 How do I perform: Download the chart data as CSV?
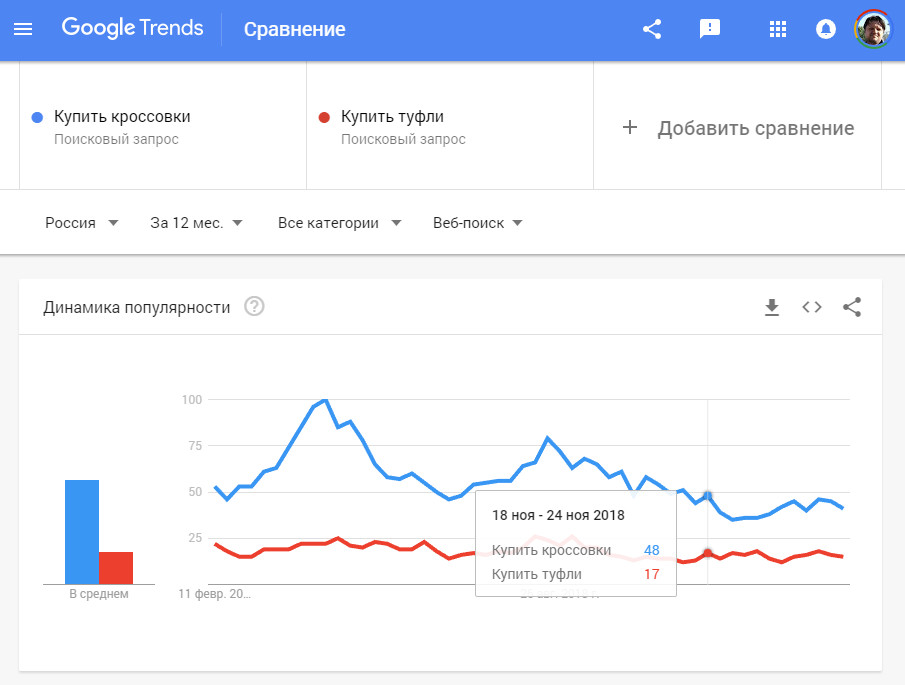coord(772,307)
